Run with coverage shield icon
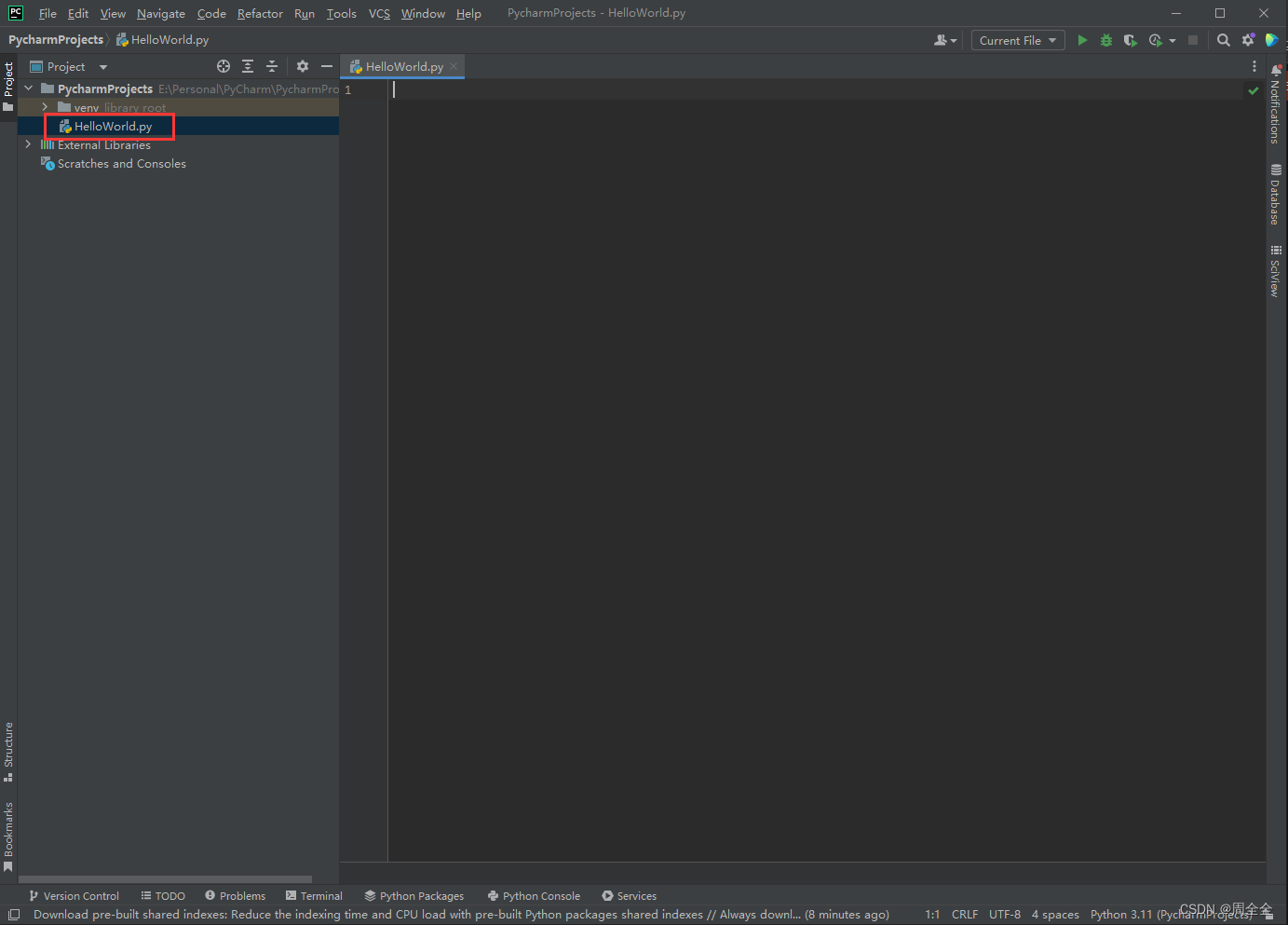 [x=1131, y=40]
